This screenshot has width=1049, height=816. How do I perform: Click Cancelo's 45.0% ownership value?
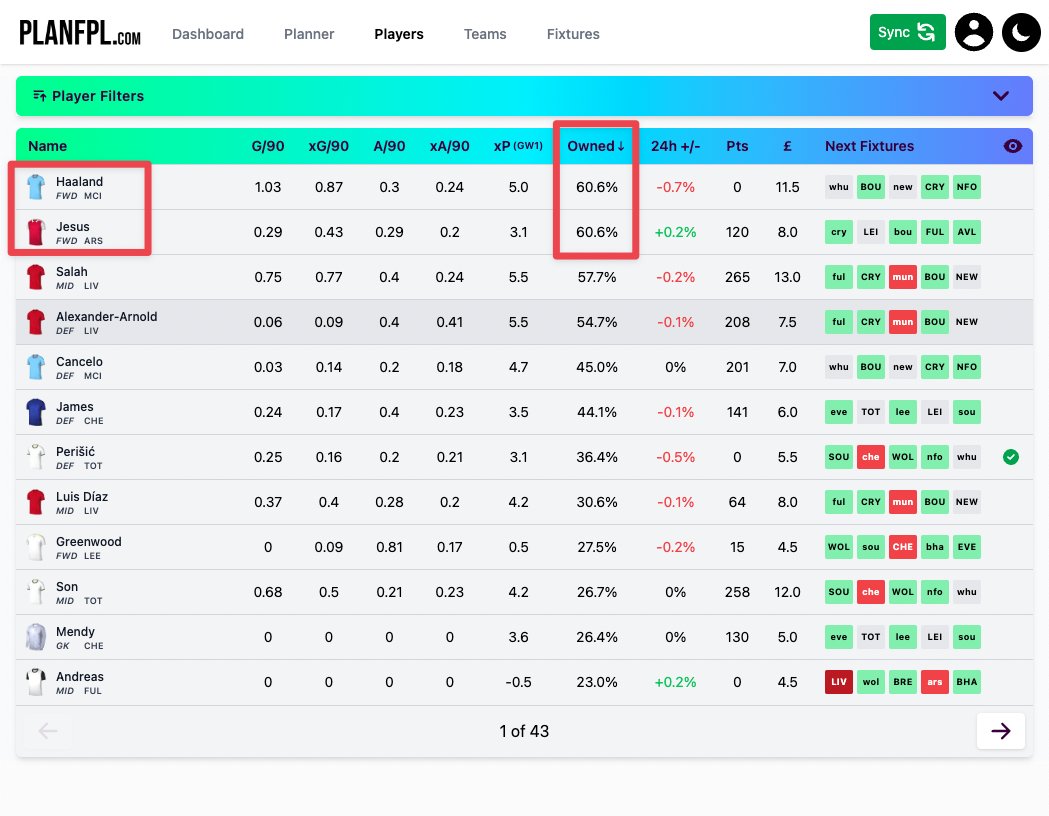[597, 367]
